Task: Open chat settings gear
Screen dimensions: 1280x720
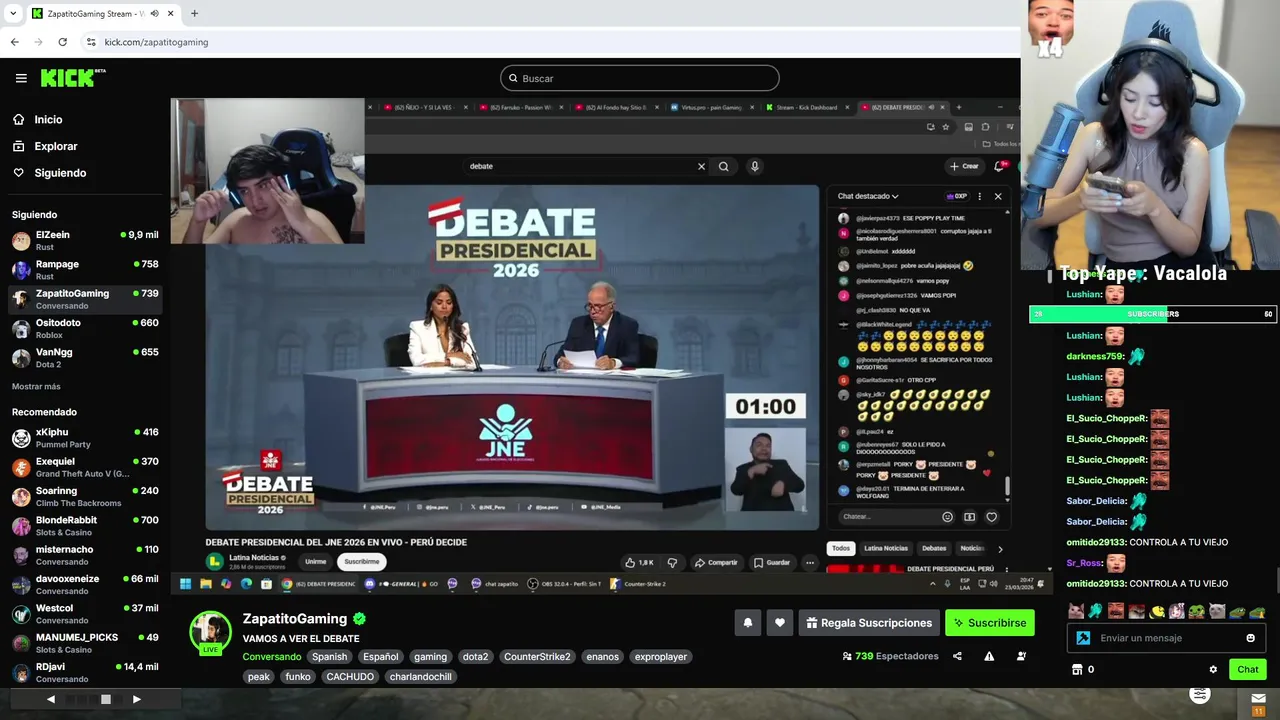Action: click(1213, 670)
